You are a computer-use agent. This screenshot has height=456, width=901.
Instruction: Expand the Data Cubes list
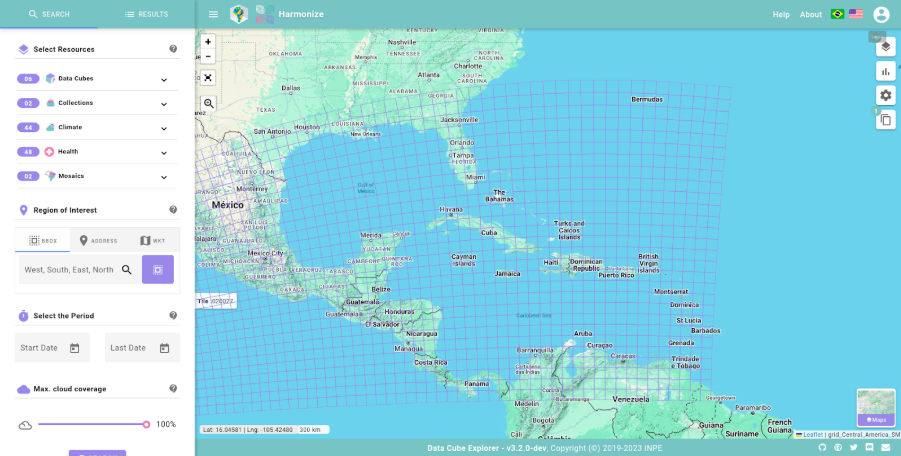(164, 79)
